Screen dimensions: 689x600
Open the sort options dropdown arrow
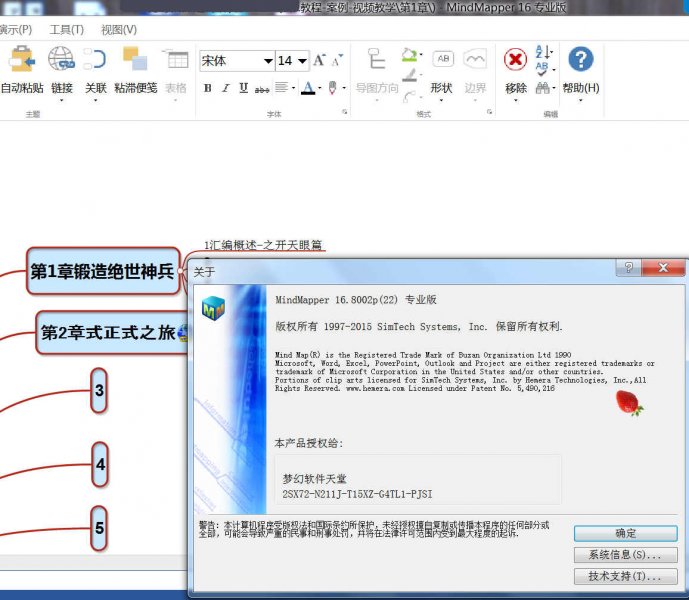(552, 52)
